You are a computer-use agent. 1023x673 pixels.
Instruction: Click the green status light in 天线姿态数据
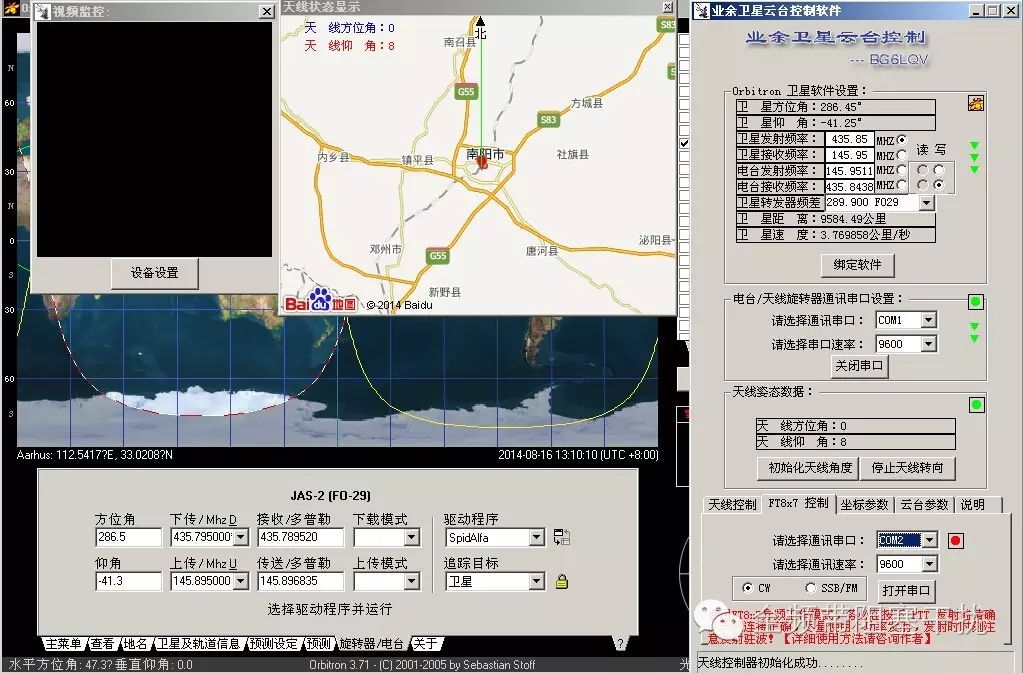(x=977, y=405)
